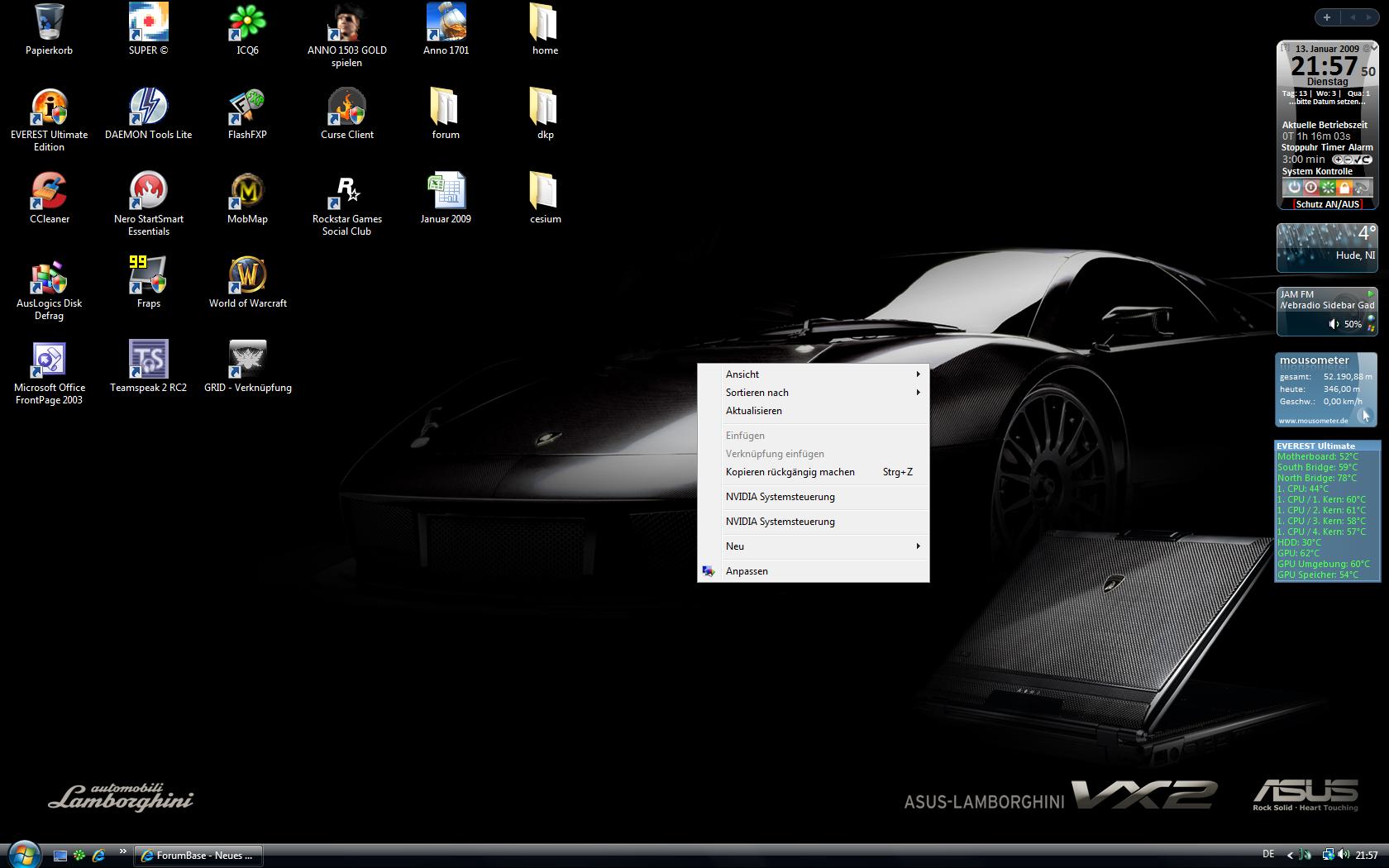Screen dimensions: 1389x868
Task: Increase the timer with the plus button
Action: click(1338, 160)
